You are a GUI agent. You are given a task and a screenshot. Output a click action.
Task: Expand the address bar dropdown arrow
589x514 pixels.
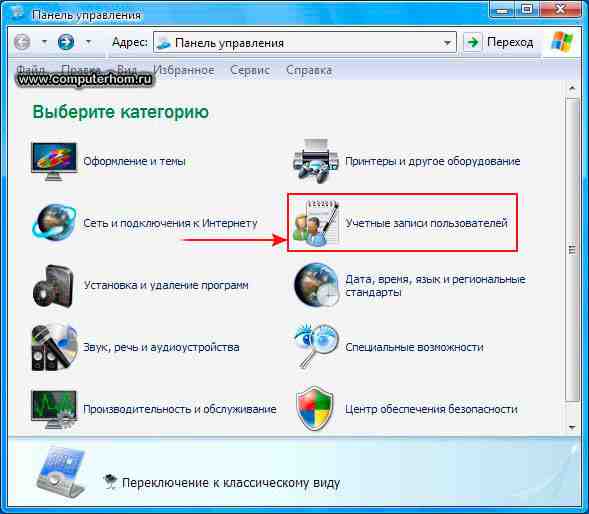pos(447,42)
